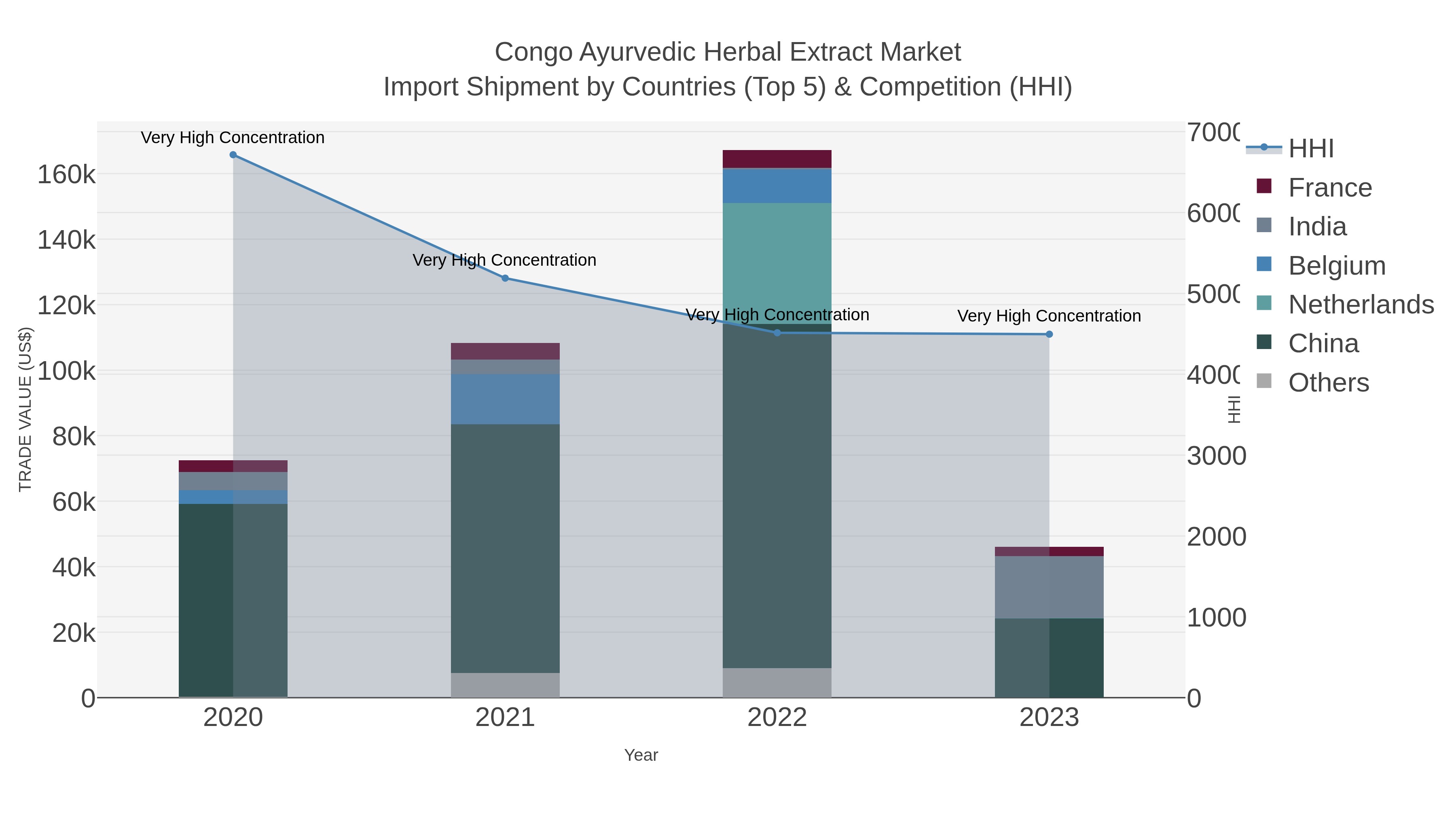Click the 2020 x-axis label
Image resolution: width=1456 pixels, height=819 pixels.
point(233,718)
